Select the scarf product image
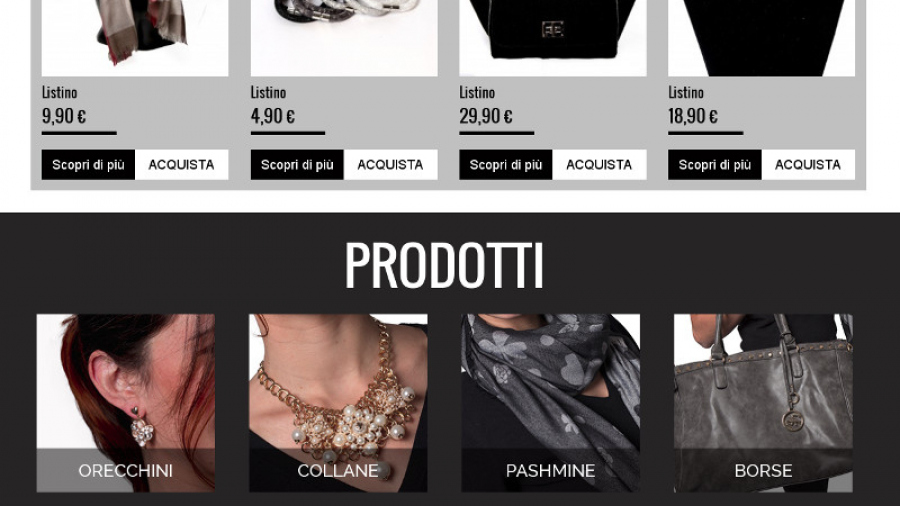 (135, 38)
